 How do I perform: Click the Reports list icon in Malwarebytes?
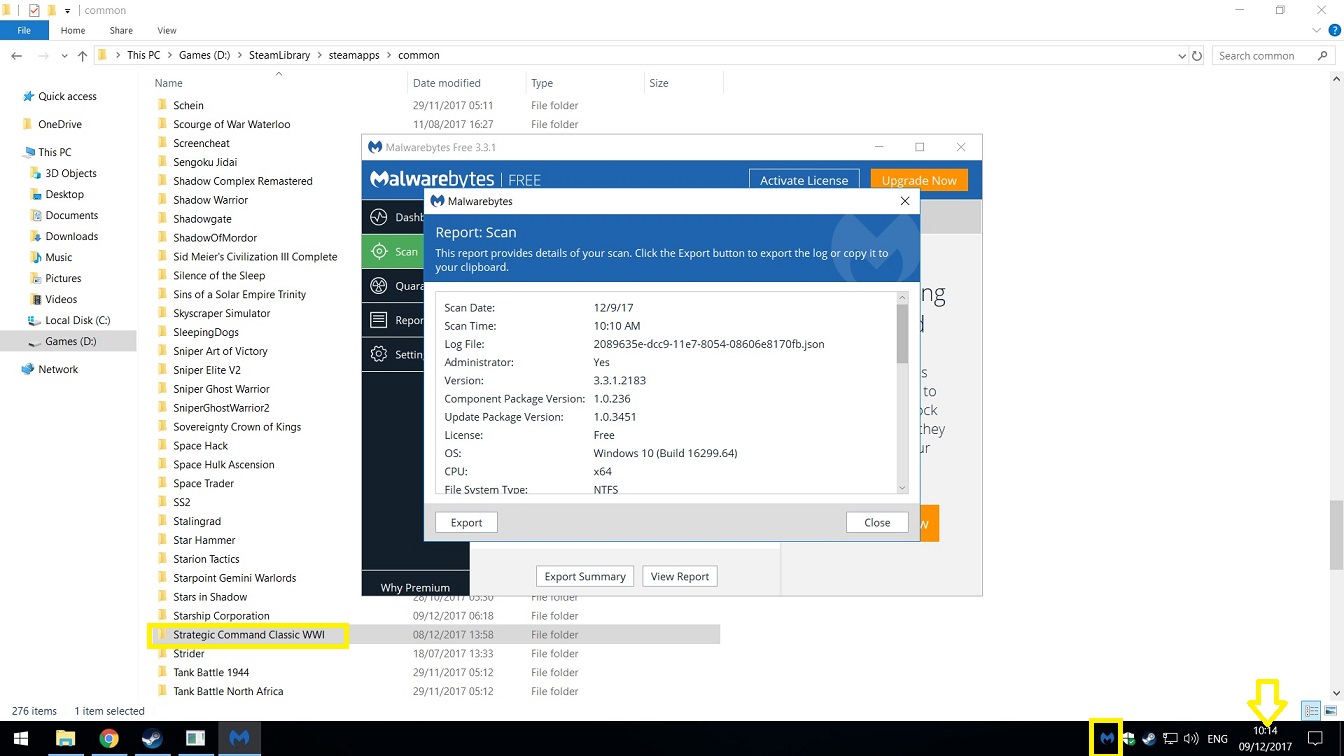click(x=378, y=320)
